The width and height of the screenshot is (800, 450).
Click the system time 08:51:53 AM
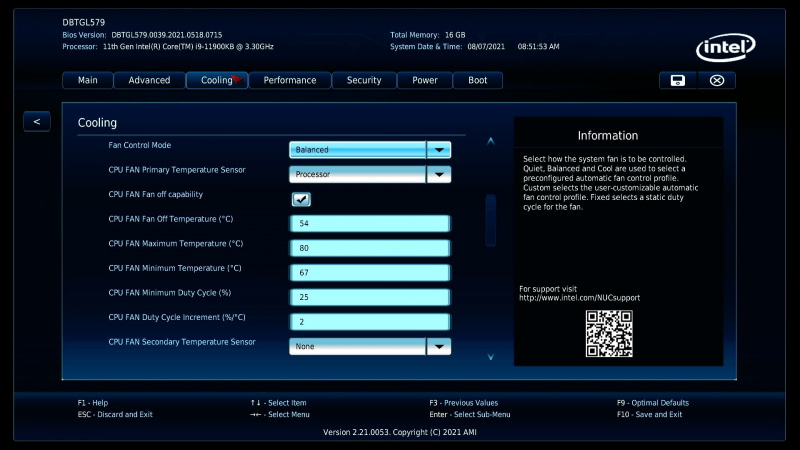(538, 46)
